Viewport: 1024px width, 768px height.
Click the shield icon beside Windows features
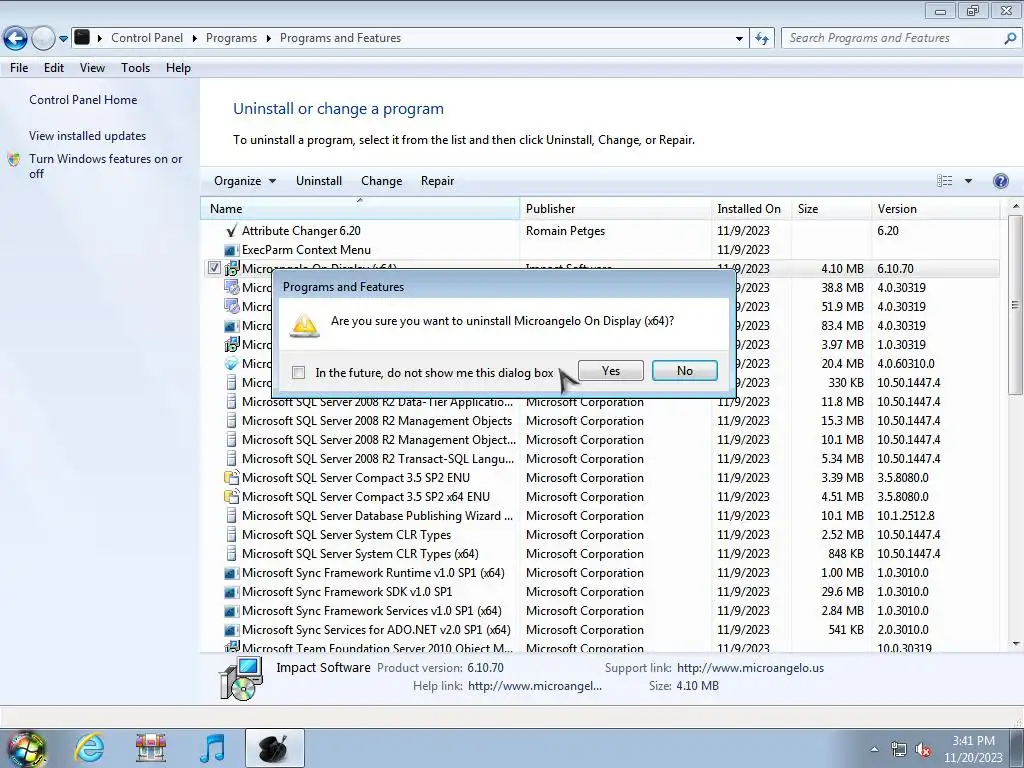14,159
